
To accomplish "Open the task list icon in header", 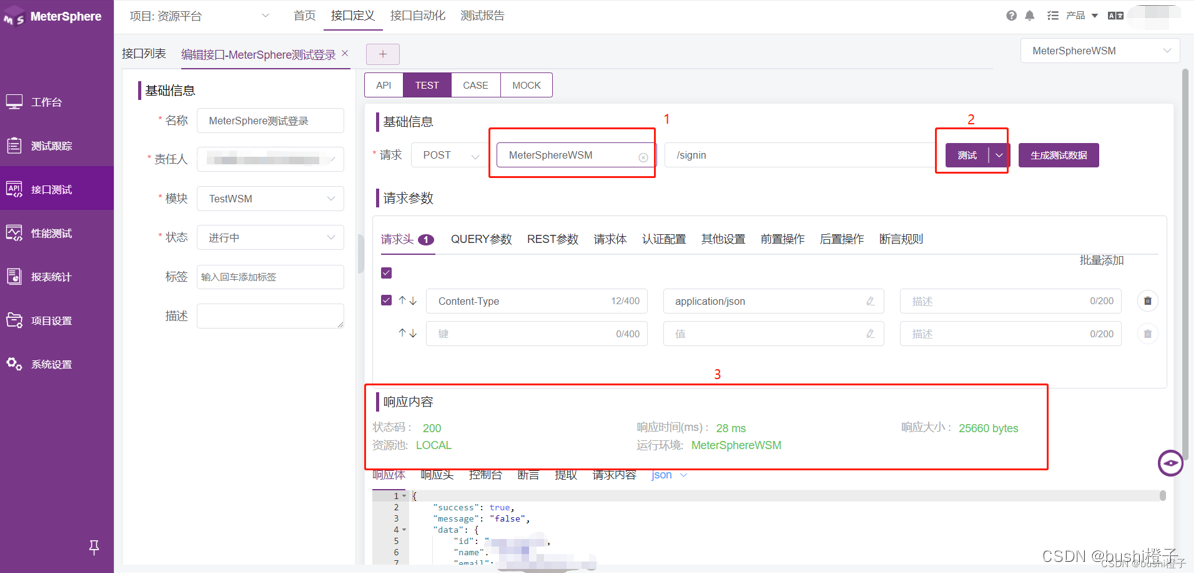I will [x=1052, y=15].
